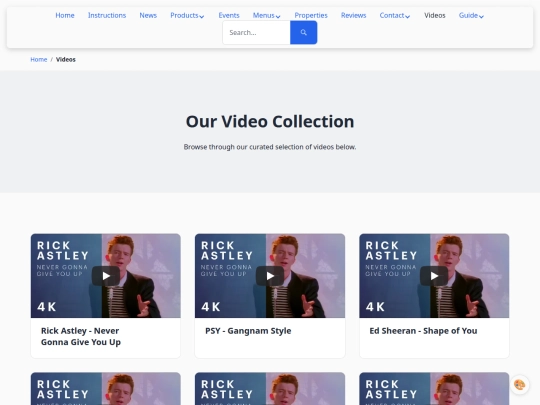Open the Events page
The image size is (540, 405).
tap(229, 15)
